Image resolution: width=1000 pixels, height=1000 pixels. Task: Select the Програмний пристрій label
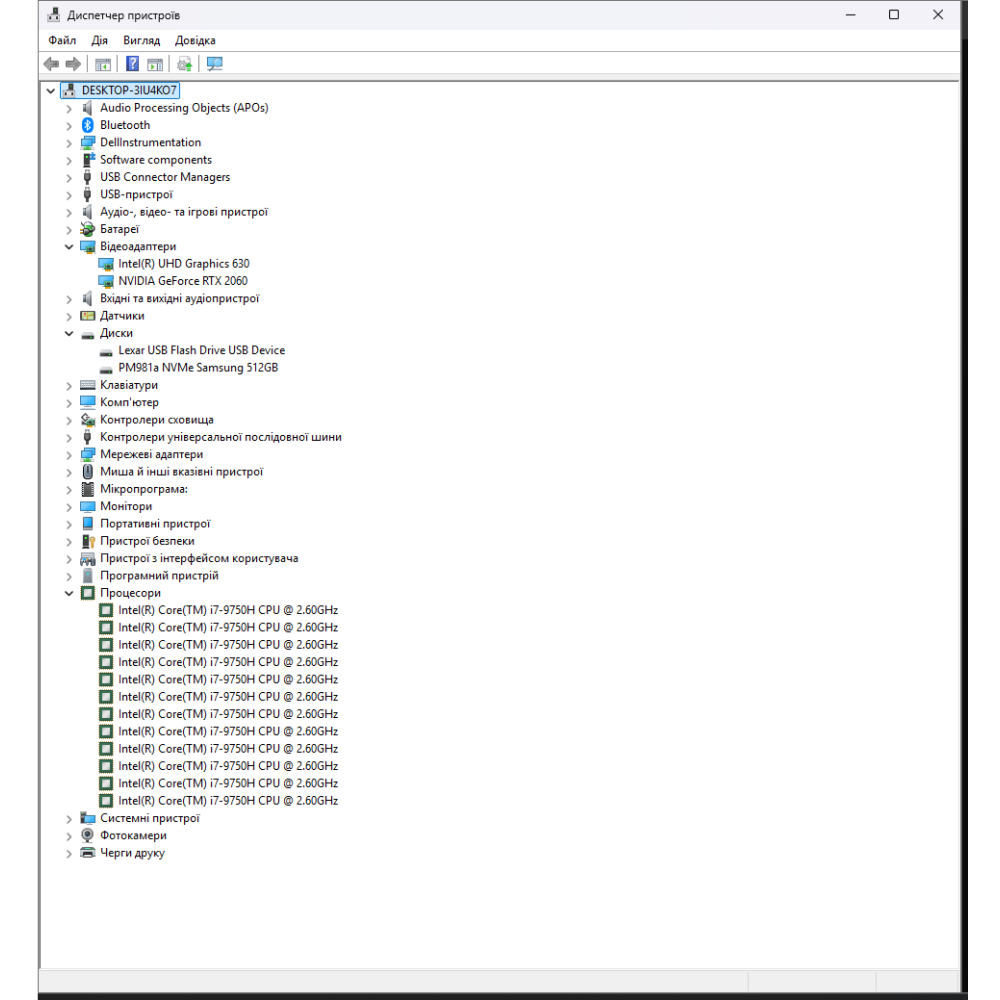pos(159,575)
